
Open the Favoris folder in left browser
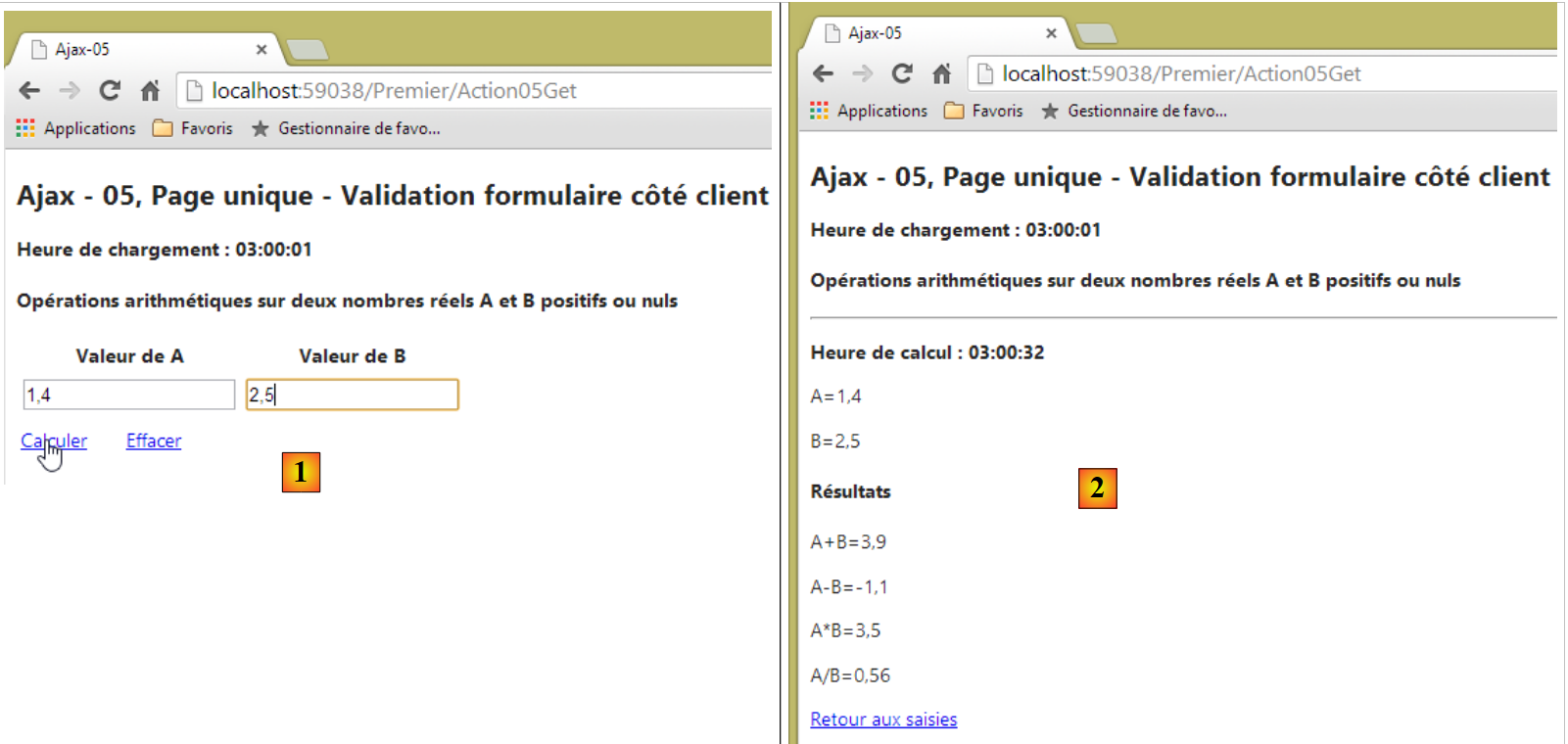[x=194, y=128]
